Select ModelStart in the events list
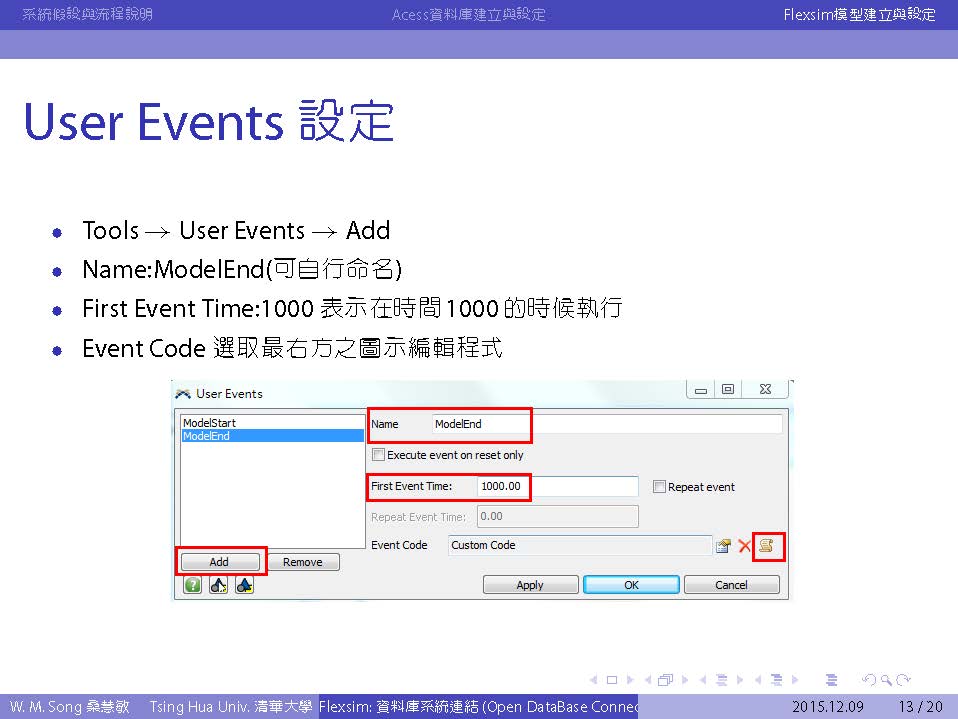Viewport: 958px width, 719px height. 209,423
